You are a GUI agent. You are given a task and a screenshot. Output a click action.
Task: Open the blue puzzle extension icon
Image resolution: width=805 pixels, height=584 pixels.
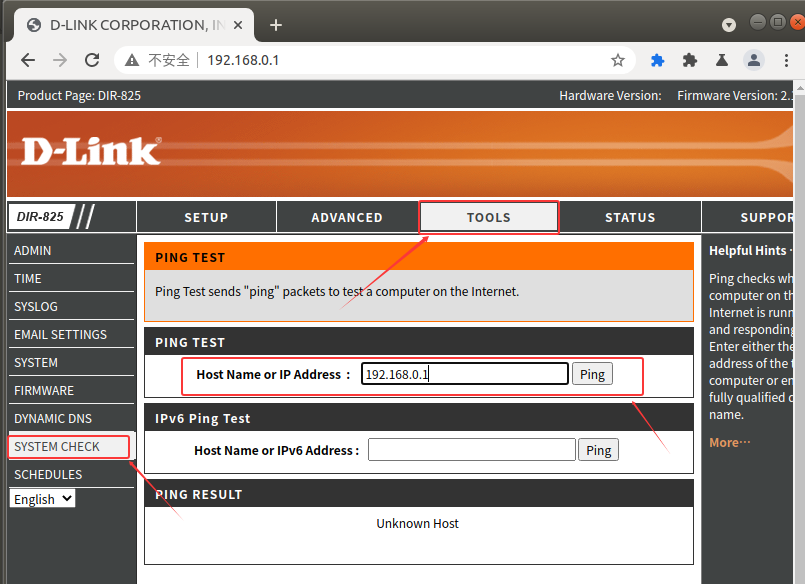(x=657, y=61)
